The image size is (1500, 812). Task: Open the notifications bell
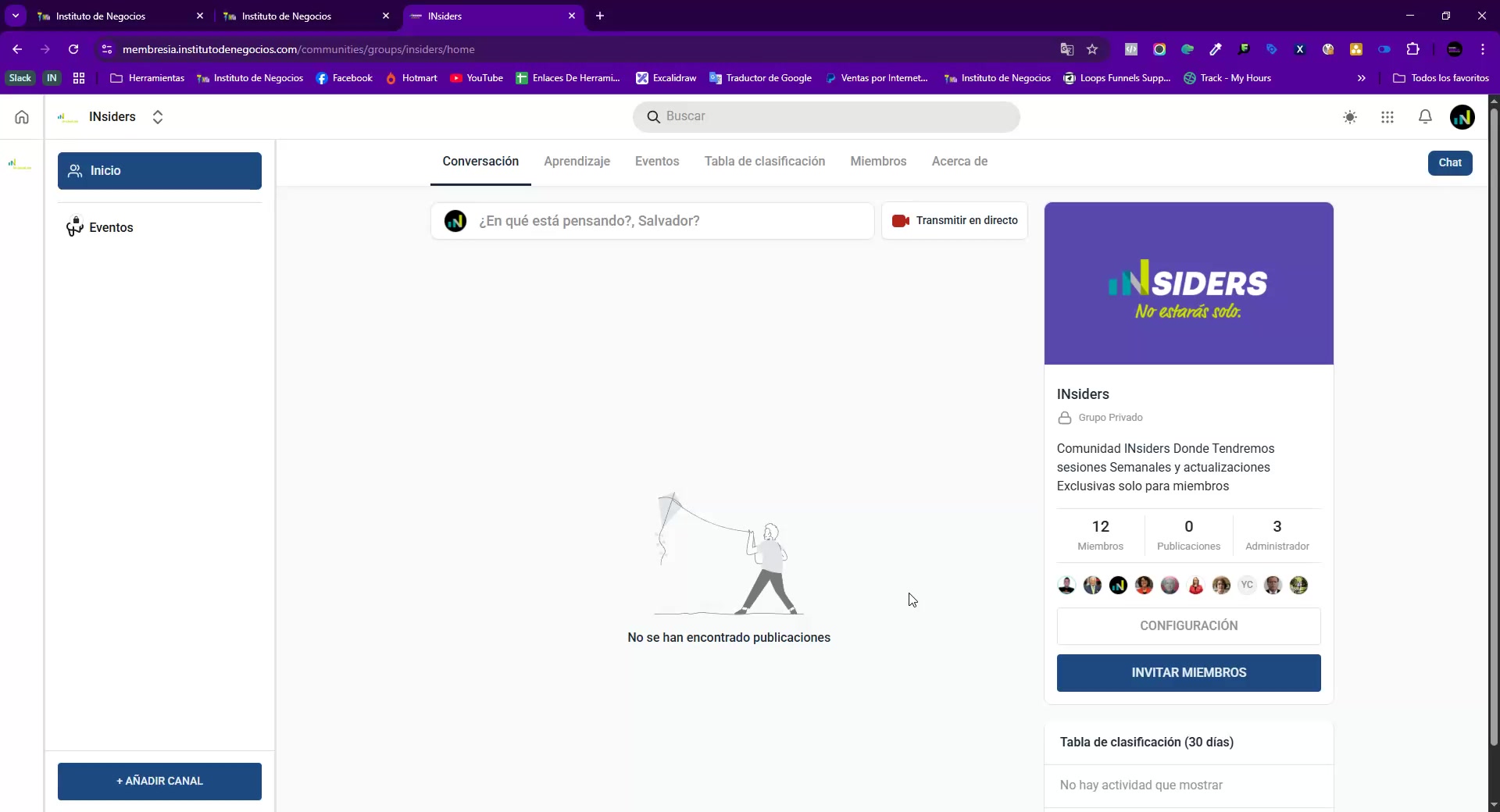[1425, 117]
